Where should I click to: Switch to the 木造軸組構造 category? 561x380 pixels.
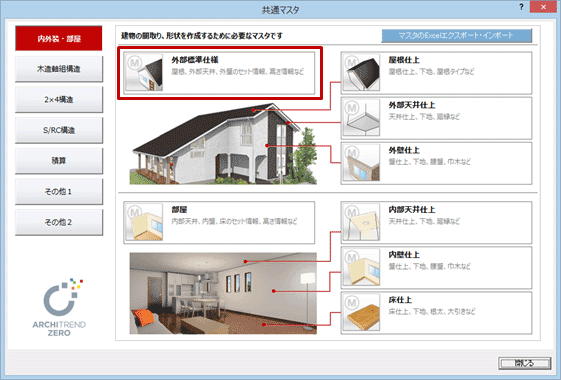pos(59,69)
